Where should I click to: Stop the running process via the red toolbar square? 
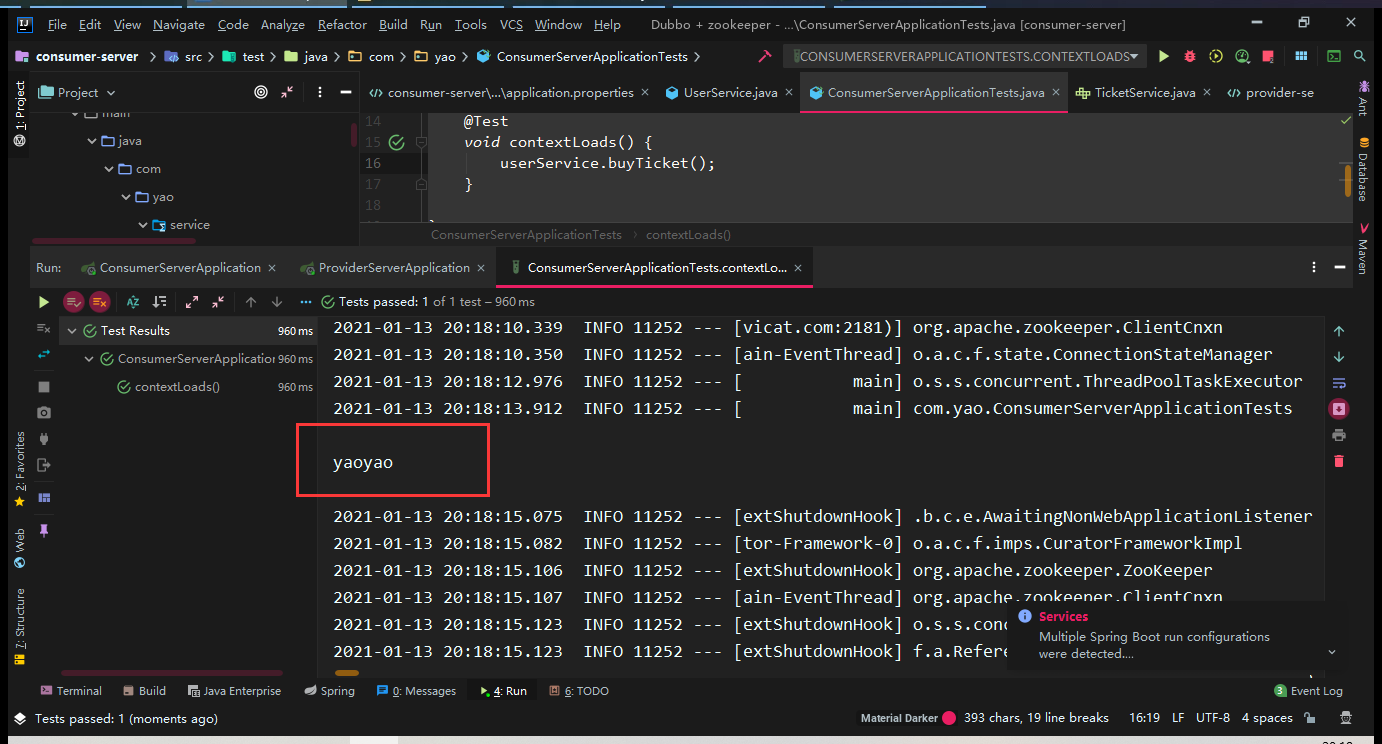(x=1268, y=57)
